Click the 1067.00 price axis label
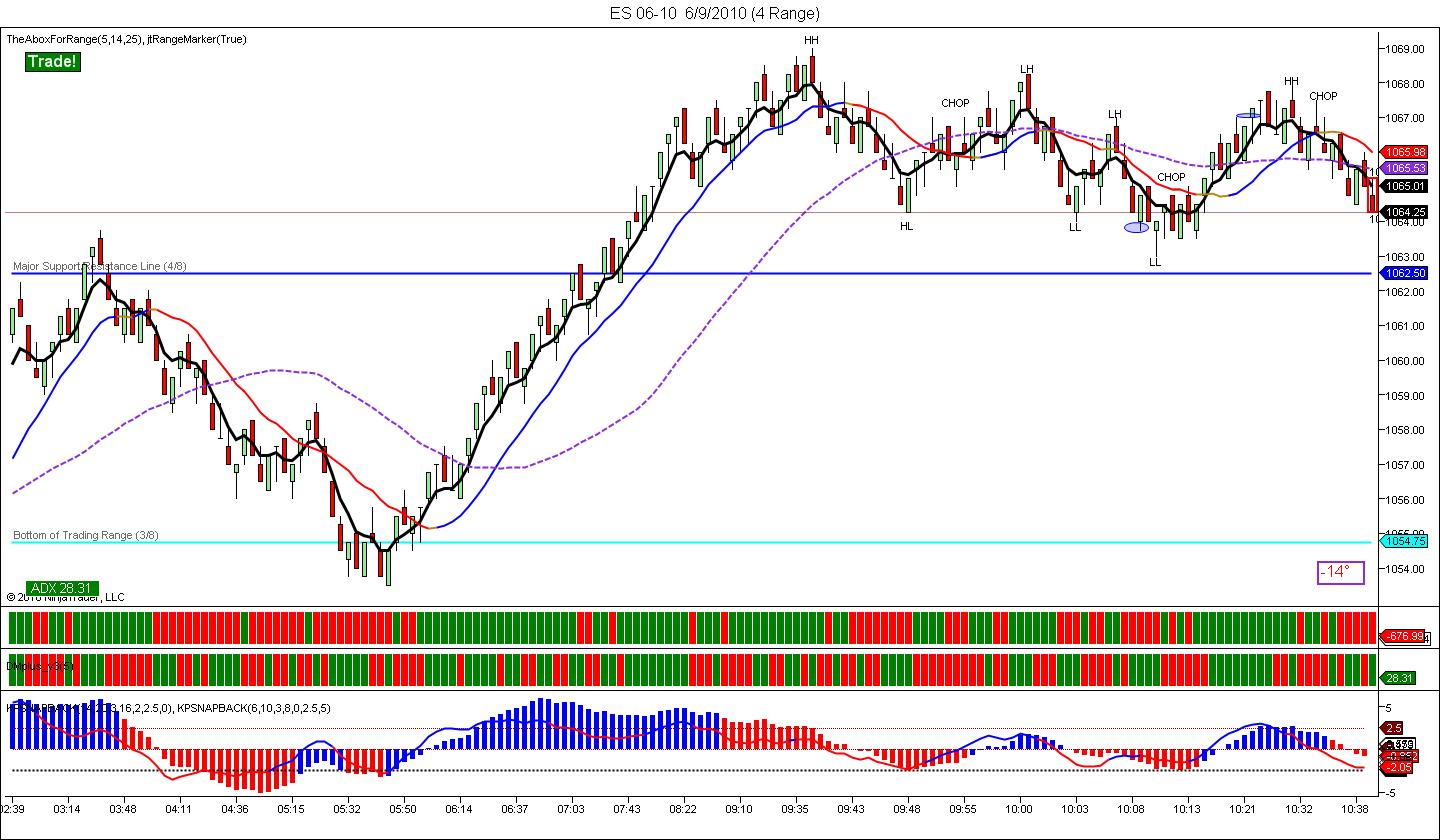This screenshot has height=840, width=1440. (x=1404, y=118)
